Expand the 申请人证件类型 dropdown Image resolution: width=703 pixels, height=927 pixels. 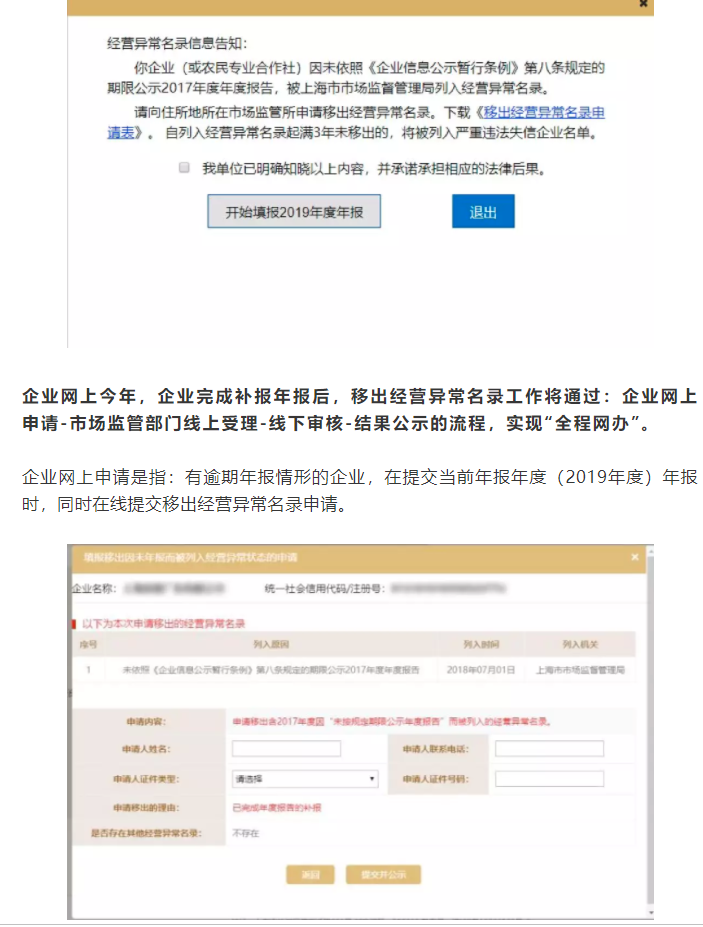tap(304, 778)
